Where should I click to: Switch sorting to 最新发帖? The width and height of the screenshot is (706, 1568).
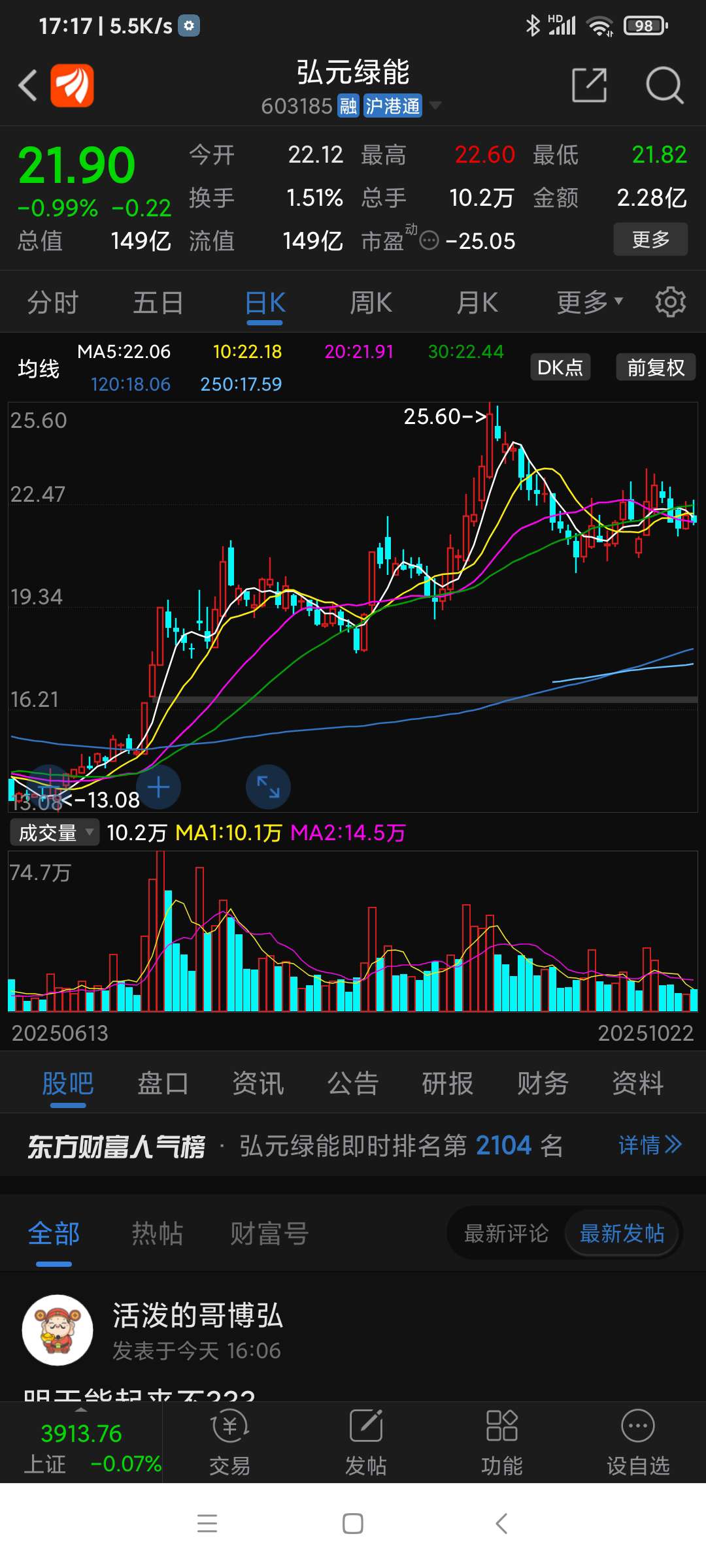(x=622, y=1233)
